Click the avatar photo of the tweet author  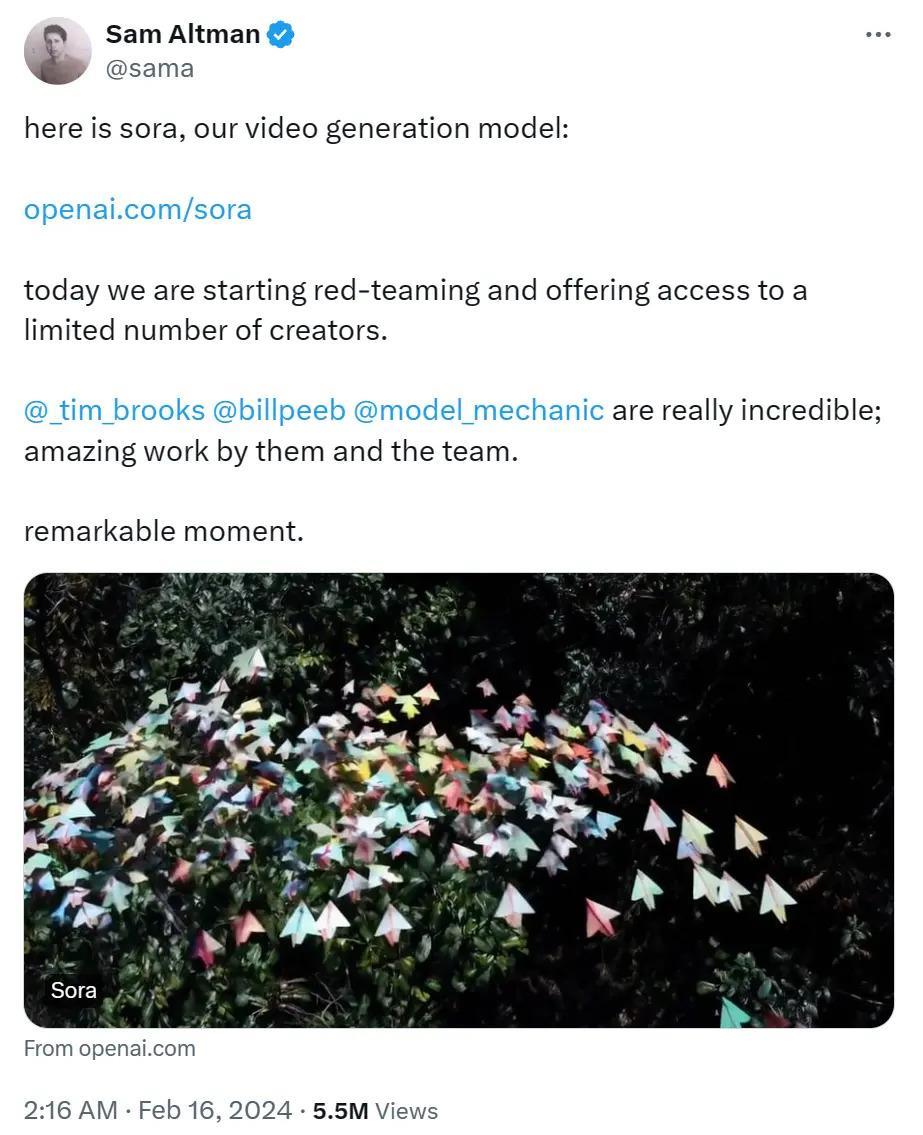click(x=57, y=48)
